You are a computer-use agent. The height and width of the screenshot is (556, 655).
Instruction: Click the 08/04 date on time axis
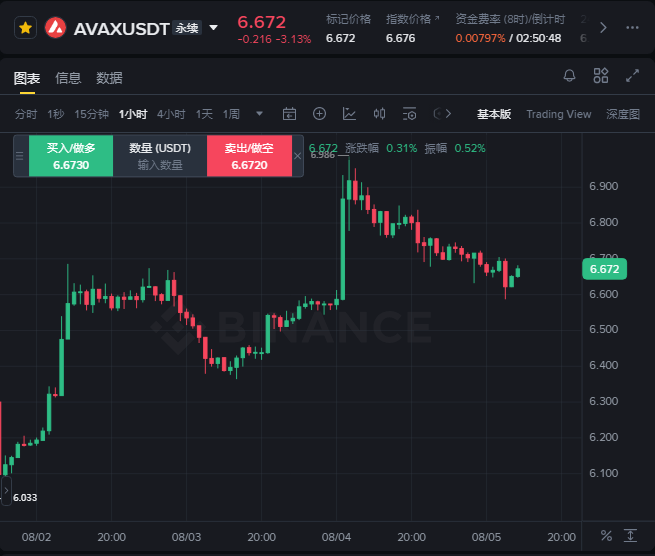336,537
